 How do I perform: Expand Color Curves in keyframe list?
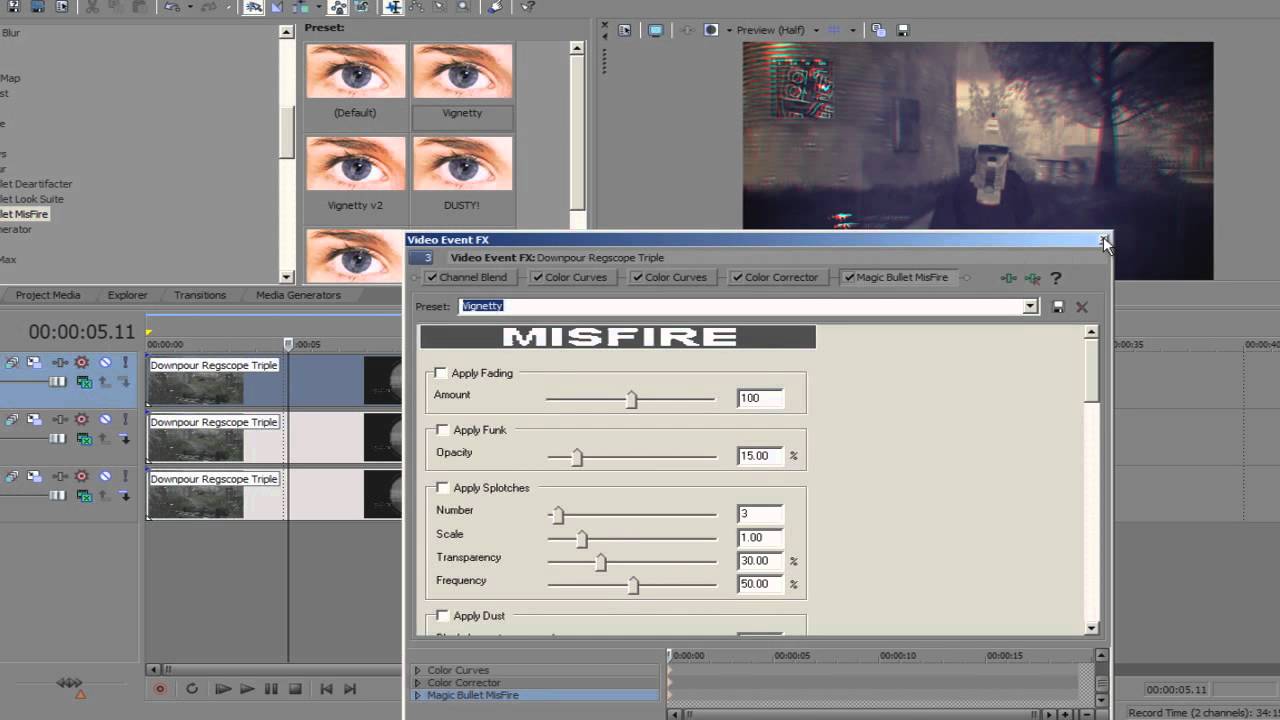point(418,670)
